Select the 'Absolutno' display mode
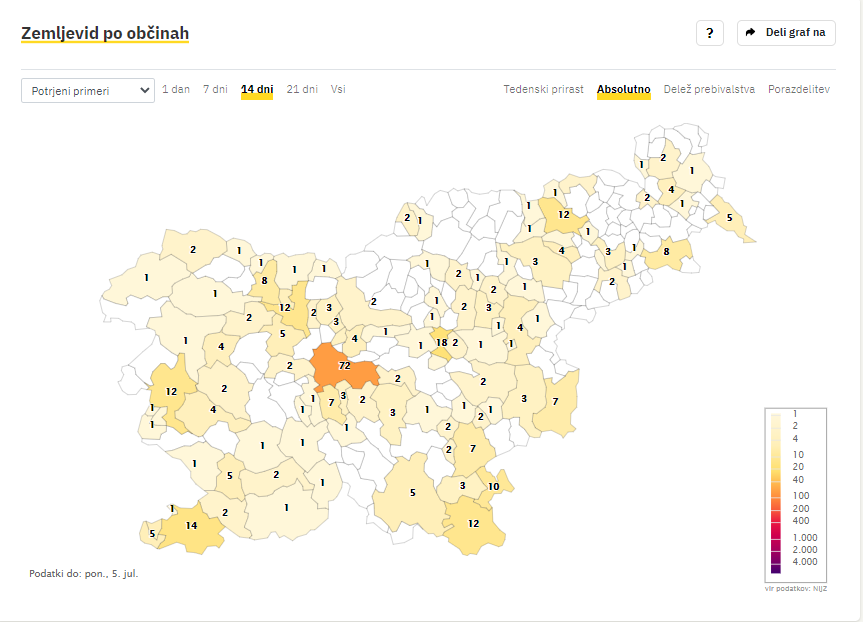Viewport: 863px width, 622px height. point(623,89)
